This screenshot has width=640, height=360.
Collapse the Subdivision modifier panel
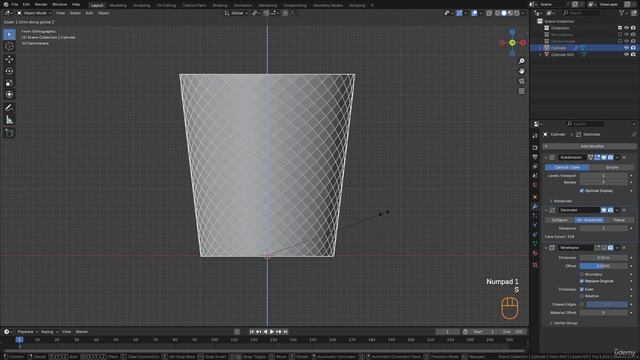coord(546,157)
